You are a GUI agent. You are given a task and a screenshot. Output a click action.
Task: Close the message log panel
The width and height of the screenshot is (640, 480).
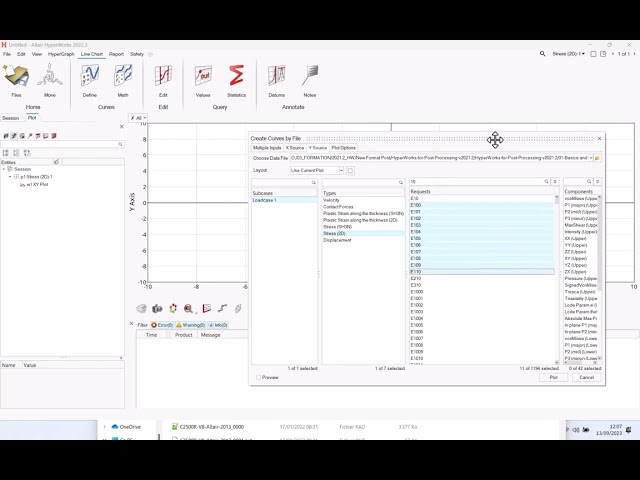click(131, 324)
